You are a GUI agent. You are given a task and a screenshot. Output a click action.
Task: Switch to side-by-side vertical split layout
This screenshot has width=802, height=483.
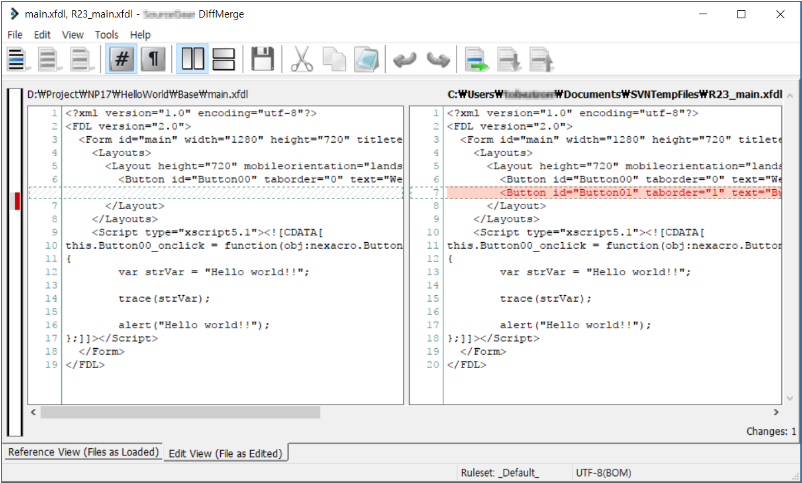192,60
